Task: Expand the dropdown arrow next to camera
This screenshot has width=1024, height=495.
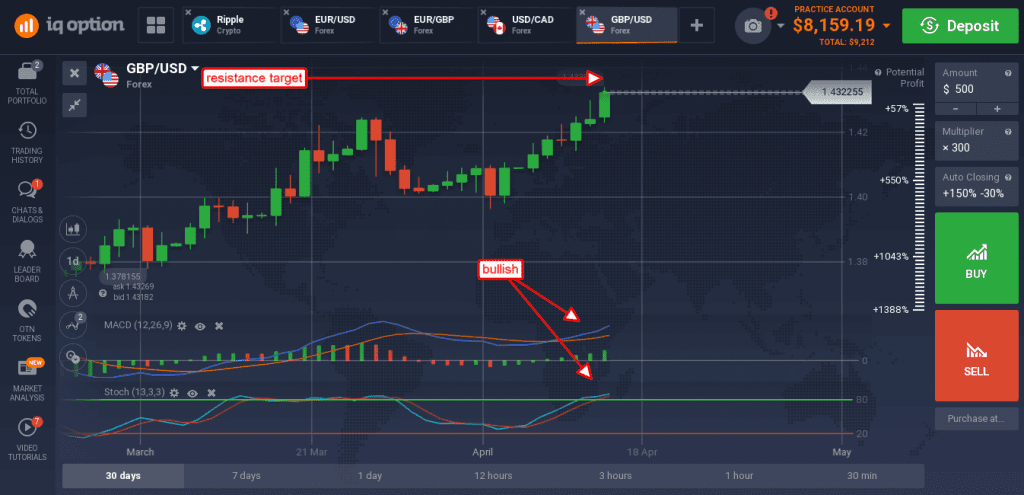Action: (x=781, y=27)
